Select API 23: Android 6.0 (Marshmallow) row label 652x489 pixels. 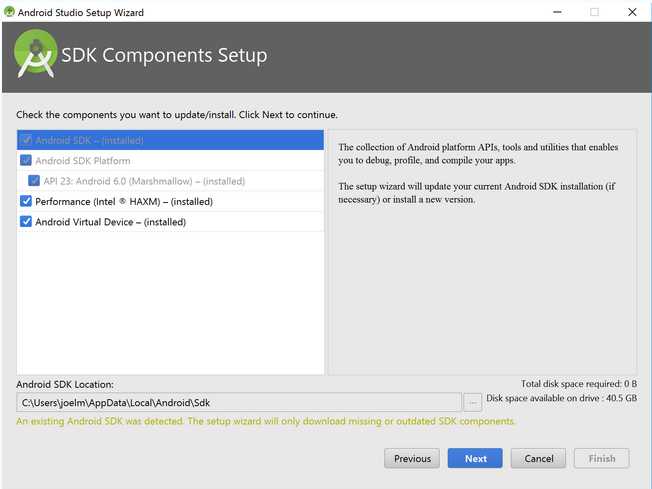point(144,181)
